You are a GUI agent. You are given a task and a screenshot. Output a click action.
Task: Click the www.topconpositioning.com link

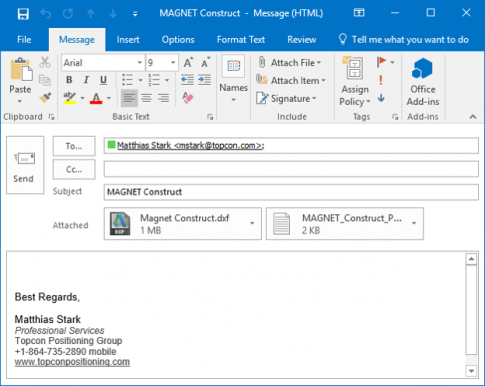72,362
